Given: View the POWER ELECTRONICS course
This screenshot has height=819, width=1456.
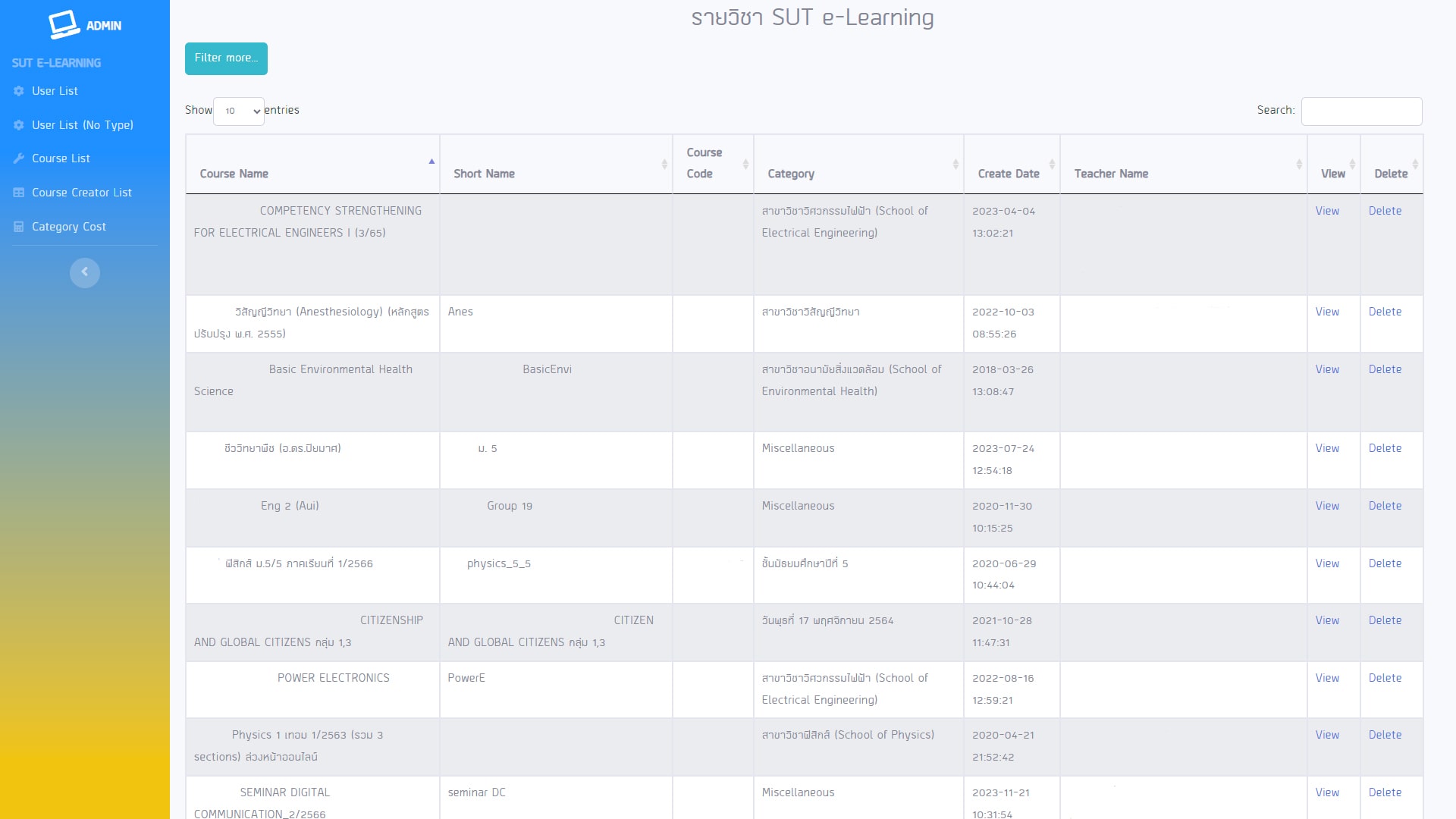Looking at the screenshot, I should tap(1327, 678).
